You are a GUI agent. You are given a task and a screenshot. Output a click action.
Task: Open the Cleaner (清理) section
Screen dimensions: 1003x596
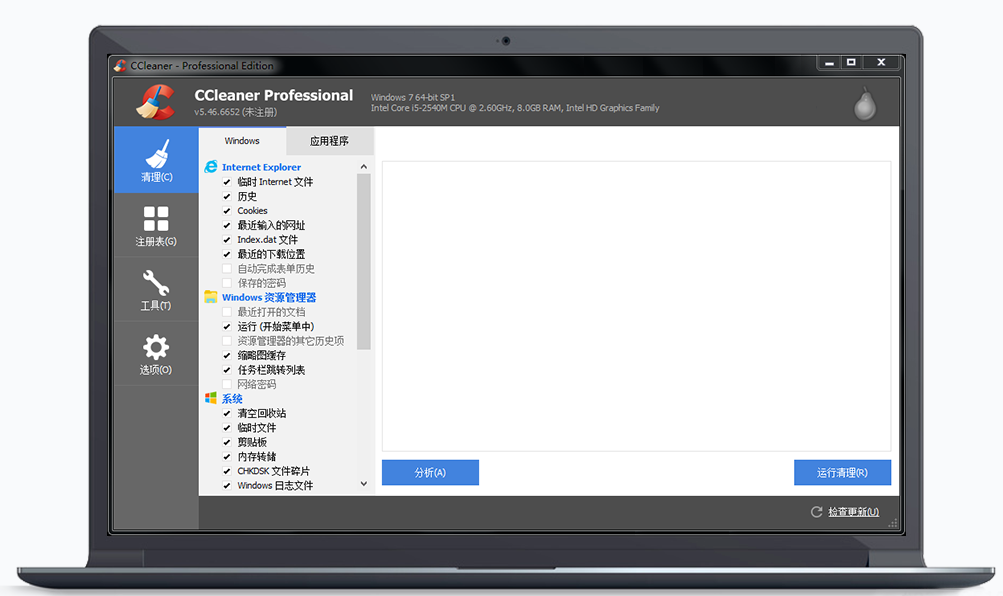click(x=156, y=160)
